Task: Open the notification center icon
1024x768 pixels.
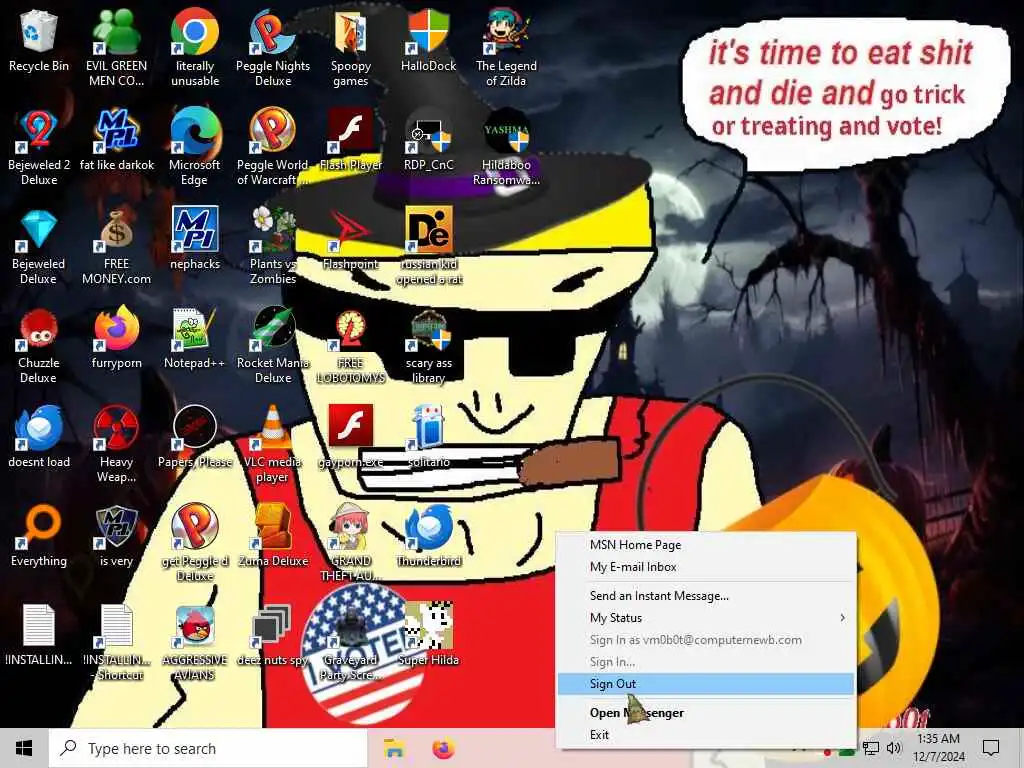Action: point(991,748)
